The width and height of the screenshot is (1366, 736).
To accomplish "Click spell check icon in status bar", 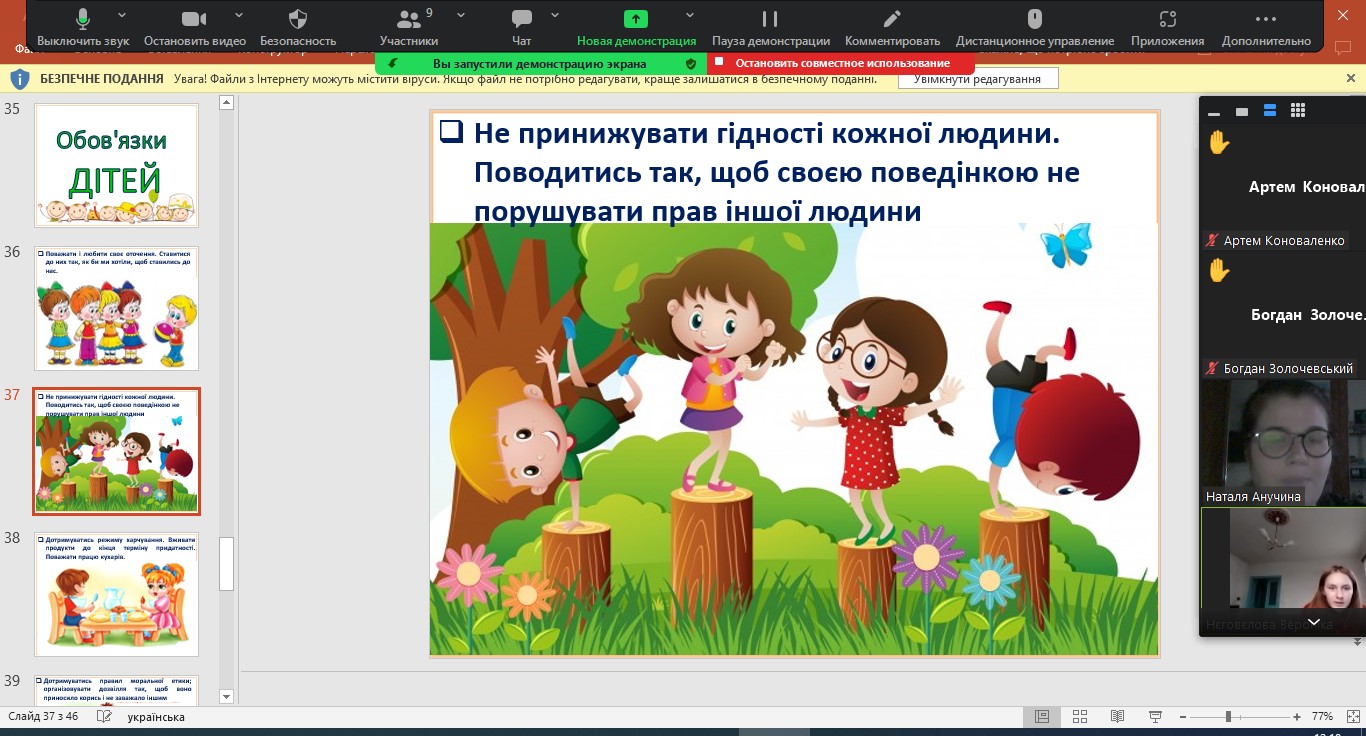I will (104, 717).
